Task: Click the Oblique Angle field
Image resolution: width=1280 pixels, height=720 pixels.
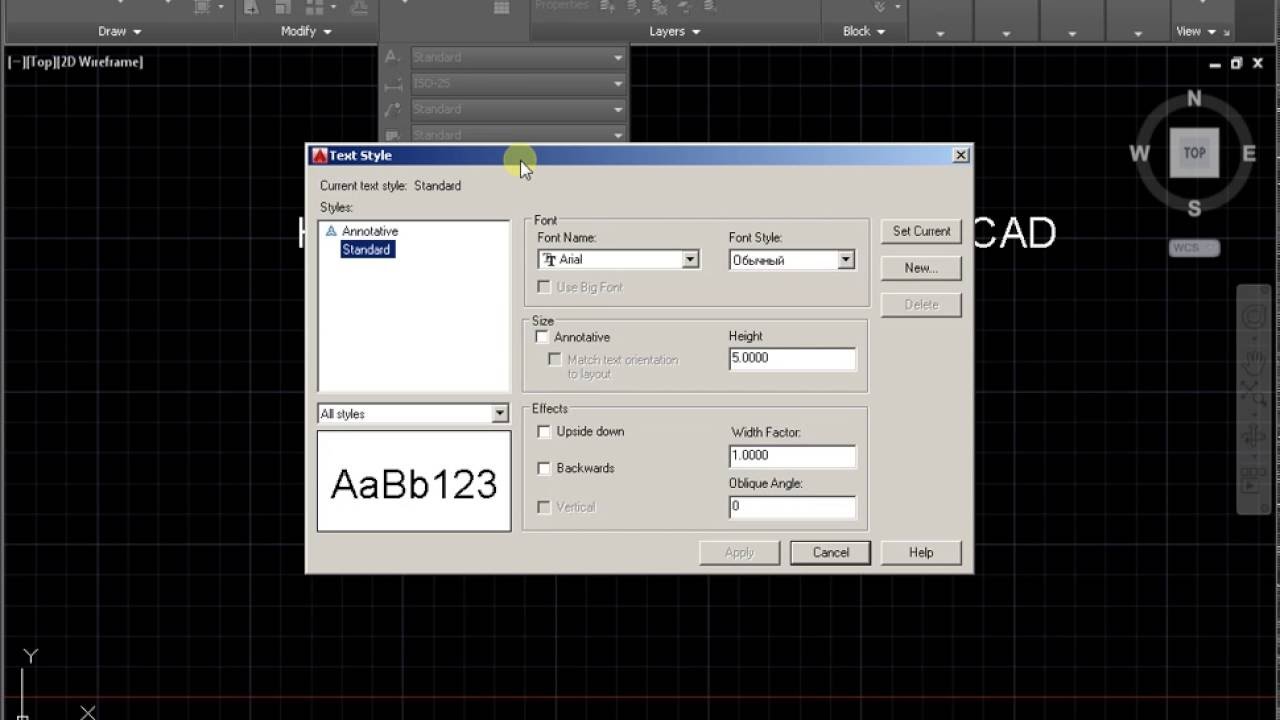Action: tap(792, 506)
